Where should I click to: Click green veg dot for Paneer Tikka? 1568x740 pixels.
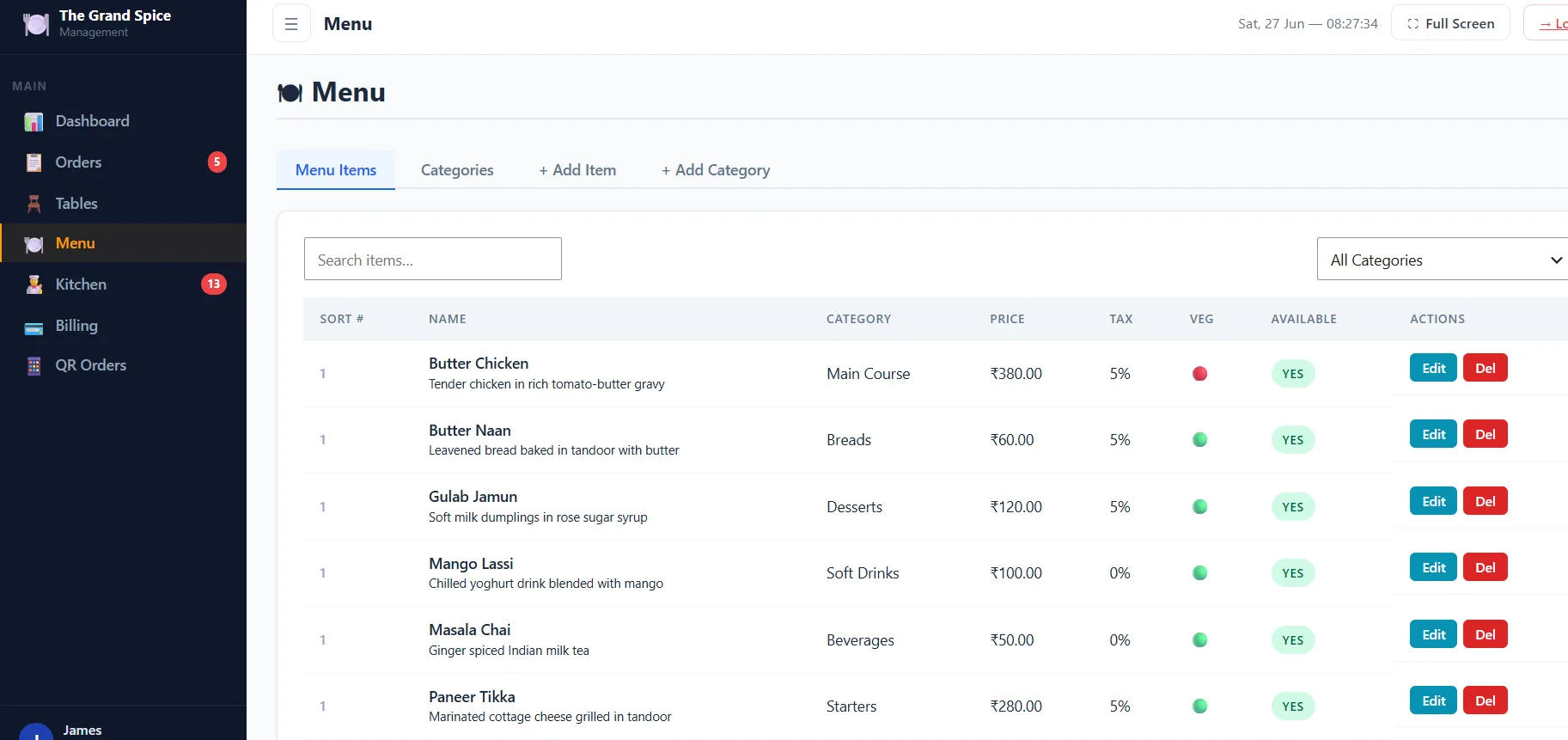[x=1200, y=706]
